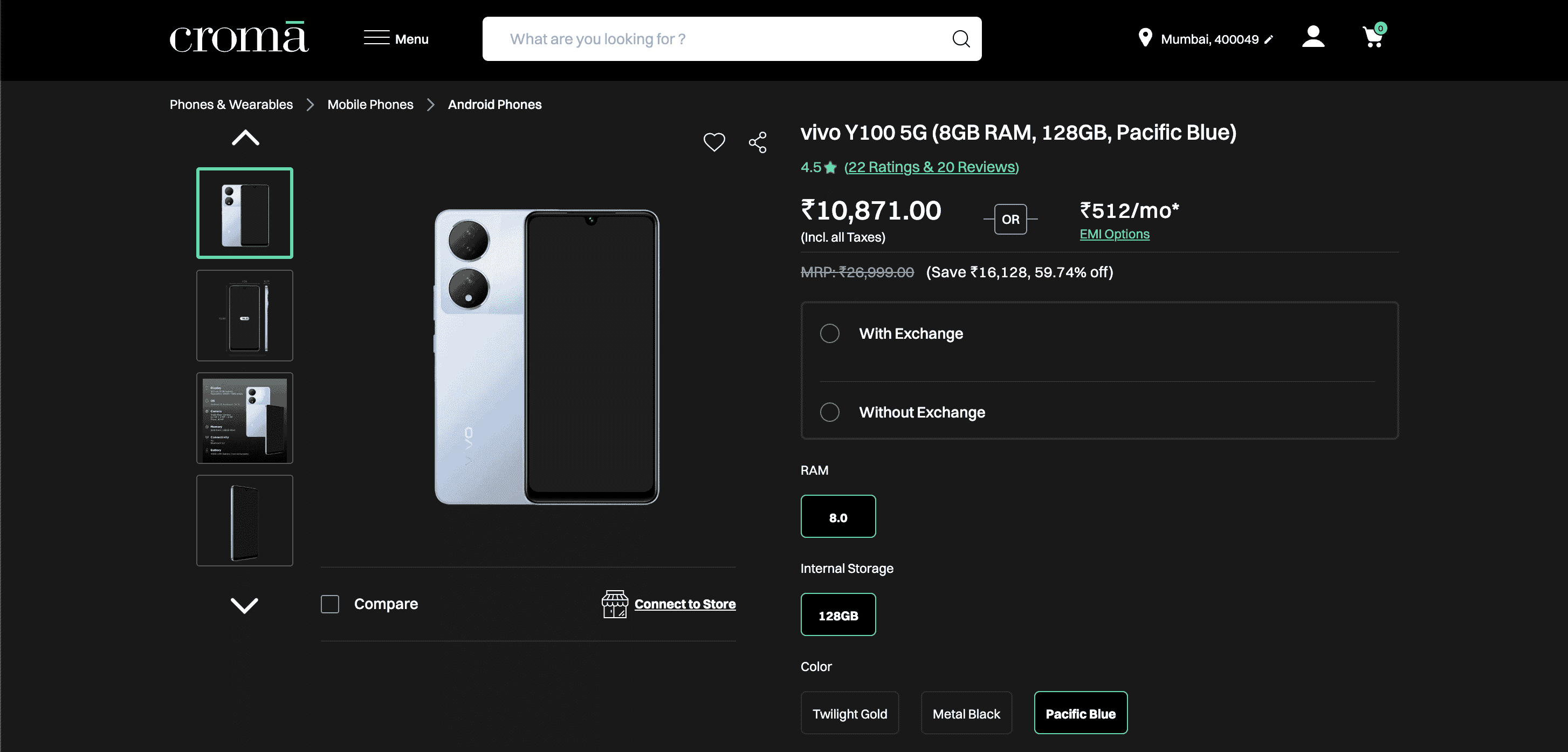Click the search magnifier icon
This screenshot has width=1568, height=752.
click(x=960, y=39)
